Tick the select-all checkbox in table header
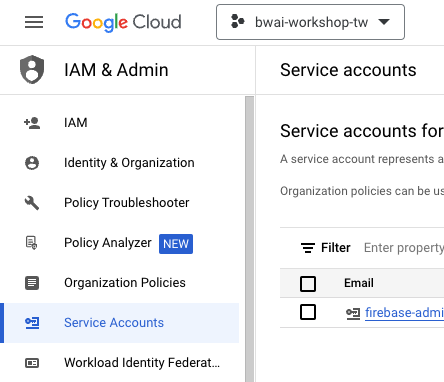444x382 pixels. pyautogui.click(x=308, y=284)
